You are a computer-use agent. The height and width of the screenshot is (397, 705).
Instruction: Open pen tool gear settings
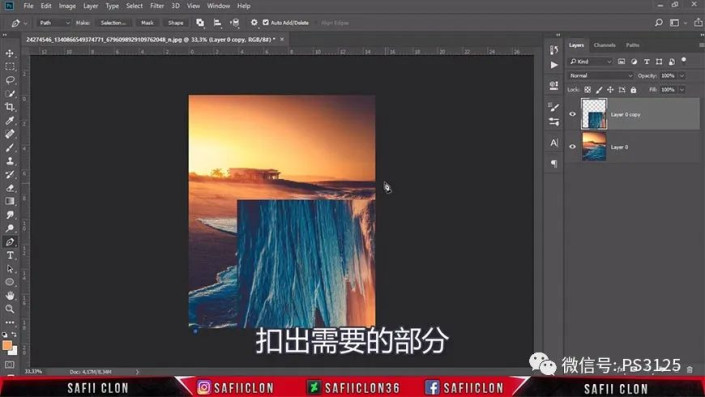point(254,22)
